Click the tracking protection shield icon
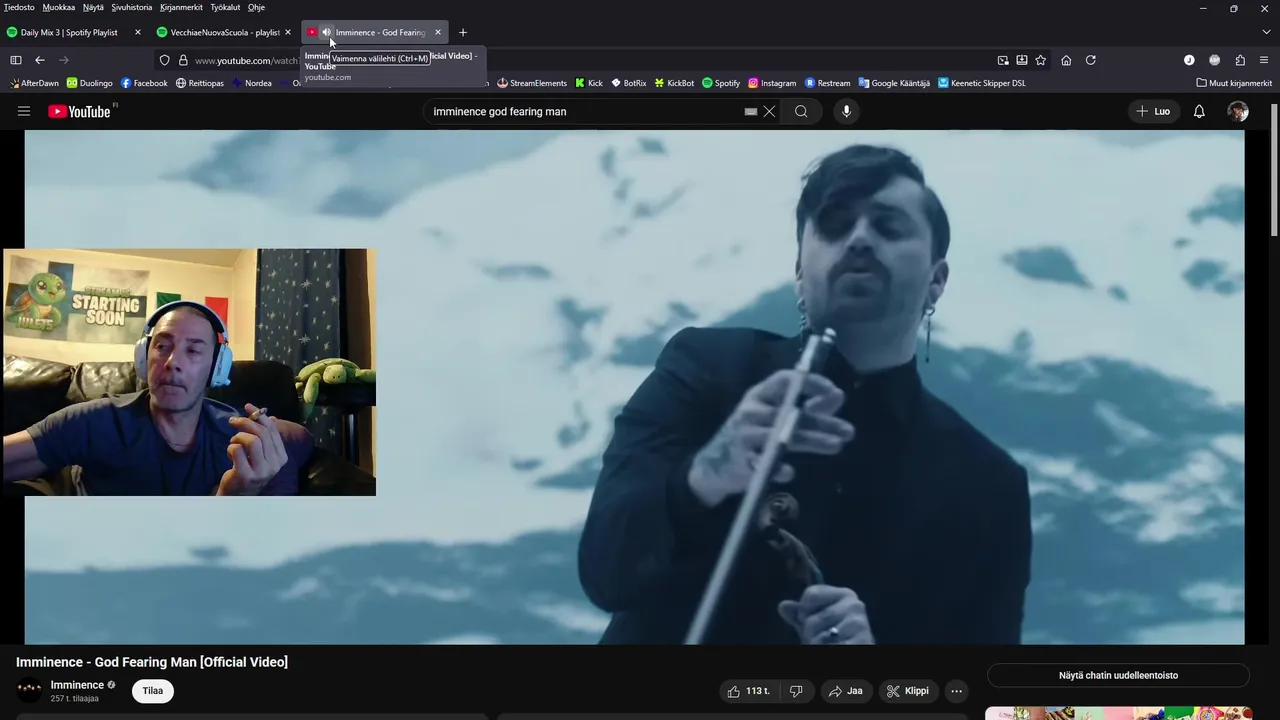This screenshot has width=1280, height=720. coord(165,60)
